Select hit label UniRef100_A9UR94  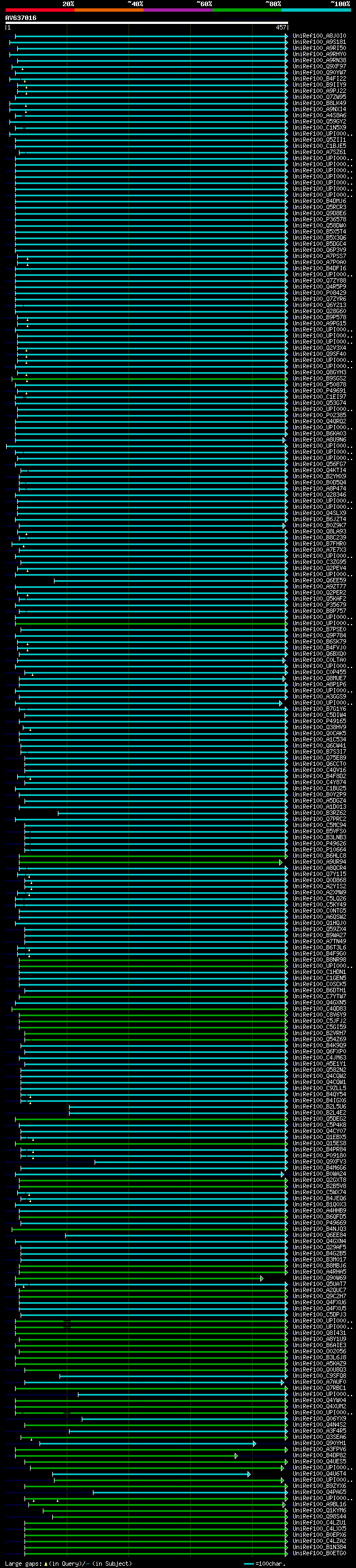coord(319,862)
